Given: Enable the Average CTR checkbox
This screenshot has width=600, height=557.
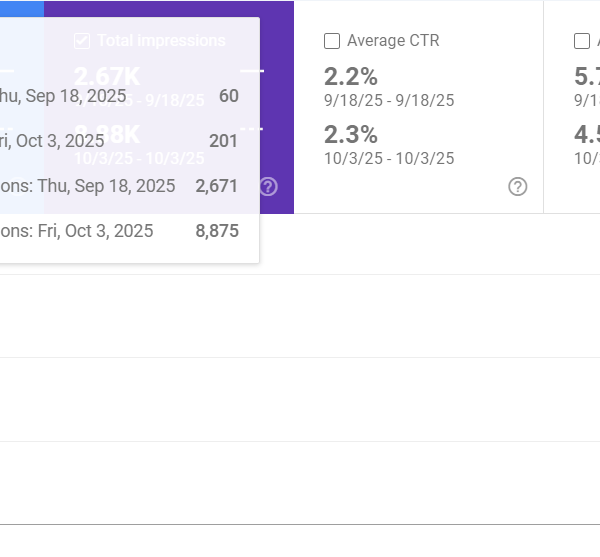Looking at the screenshot, I should tap(332, 41).
